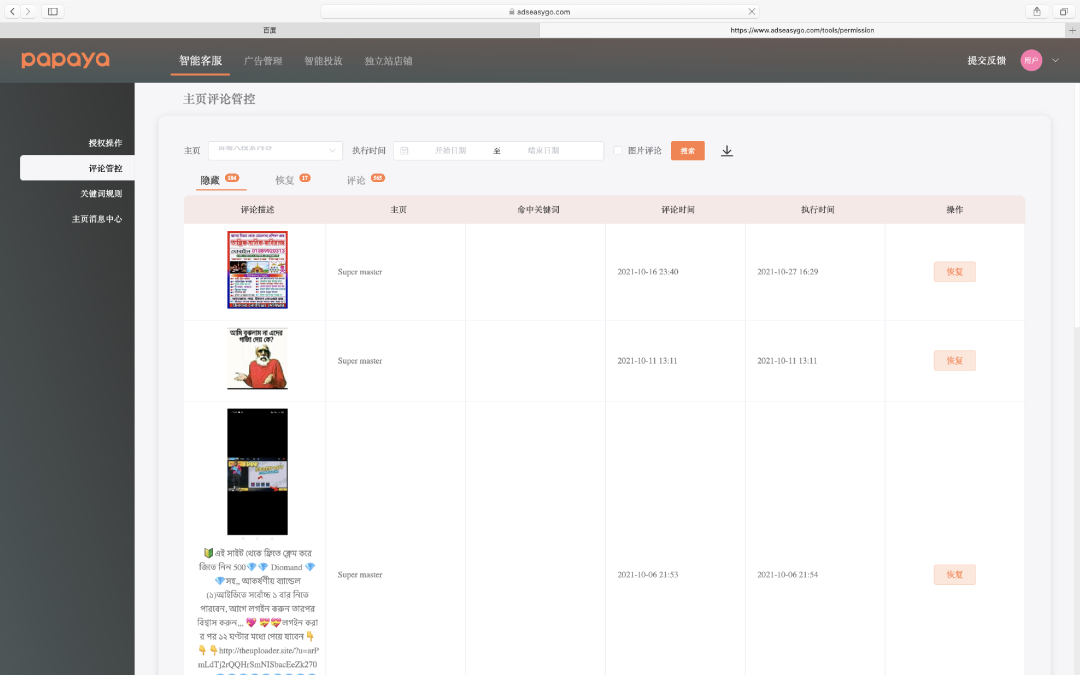This screenshot has width=1080, height=675.
Task: Switch to the 恢复 tab with badge 17
Action: [x=284, y=180]
